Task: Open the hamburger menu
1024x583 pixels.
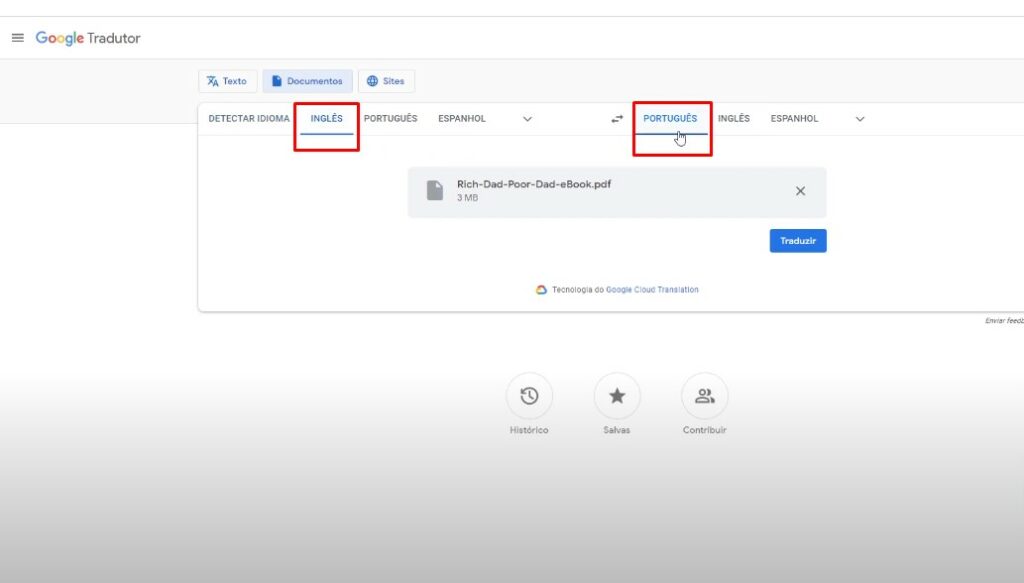Action: tap(18, 38)
